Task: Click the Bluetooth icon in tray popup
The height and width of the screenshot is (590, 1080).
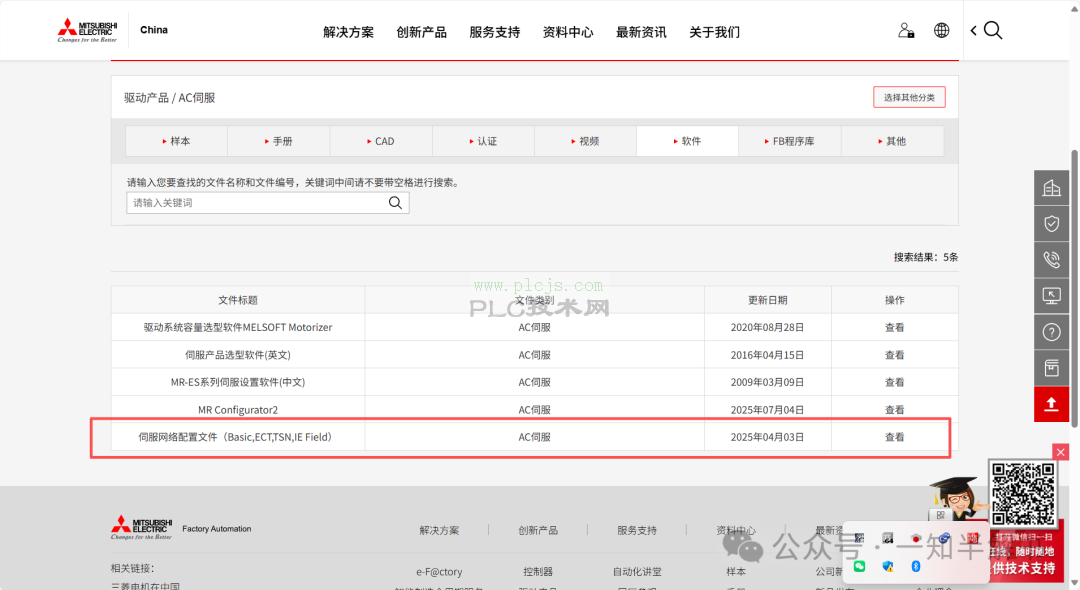Action: (916, 566)
